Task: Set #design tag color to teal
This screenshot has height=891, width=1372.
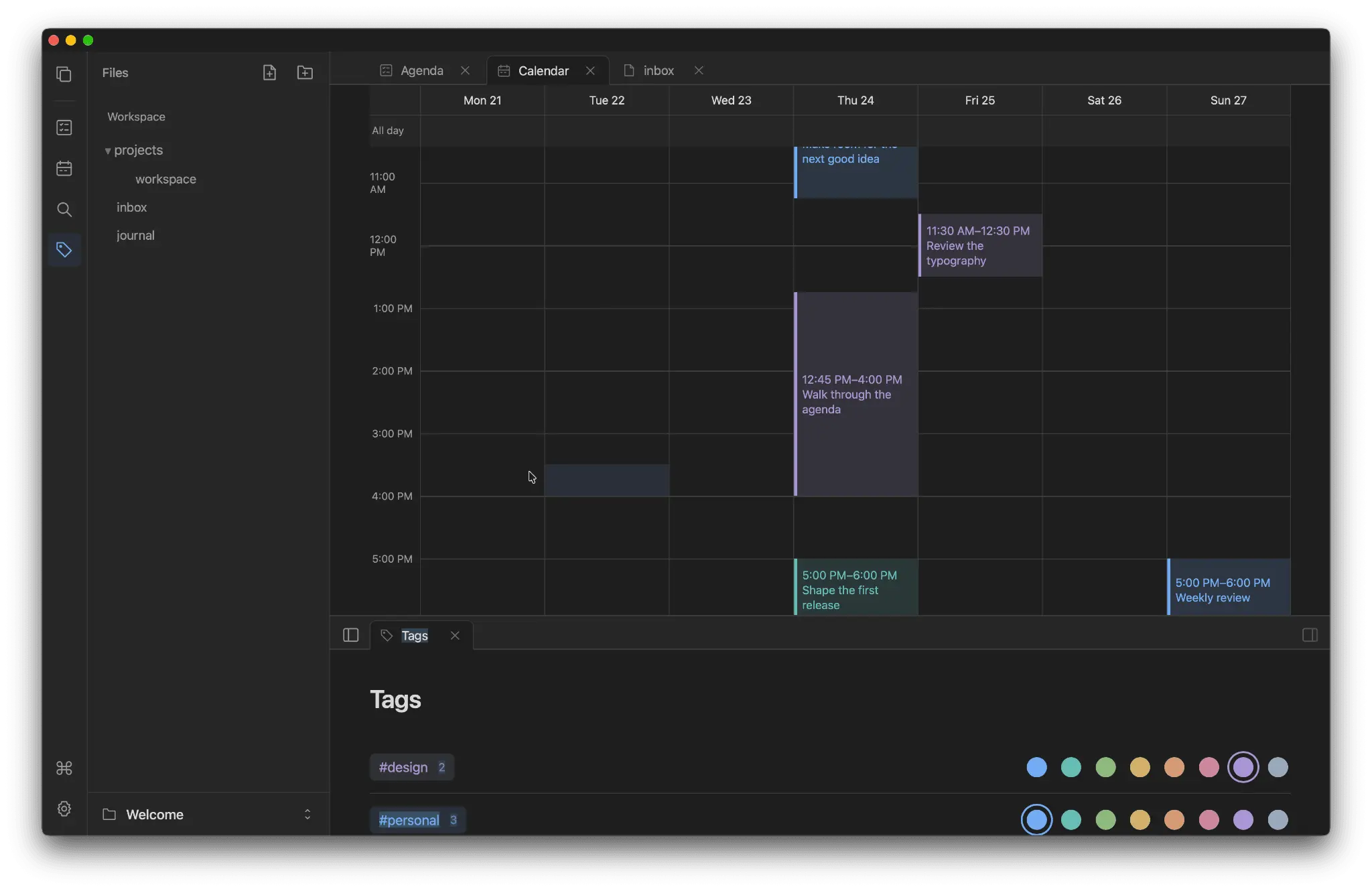Action: (1071, 767)
